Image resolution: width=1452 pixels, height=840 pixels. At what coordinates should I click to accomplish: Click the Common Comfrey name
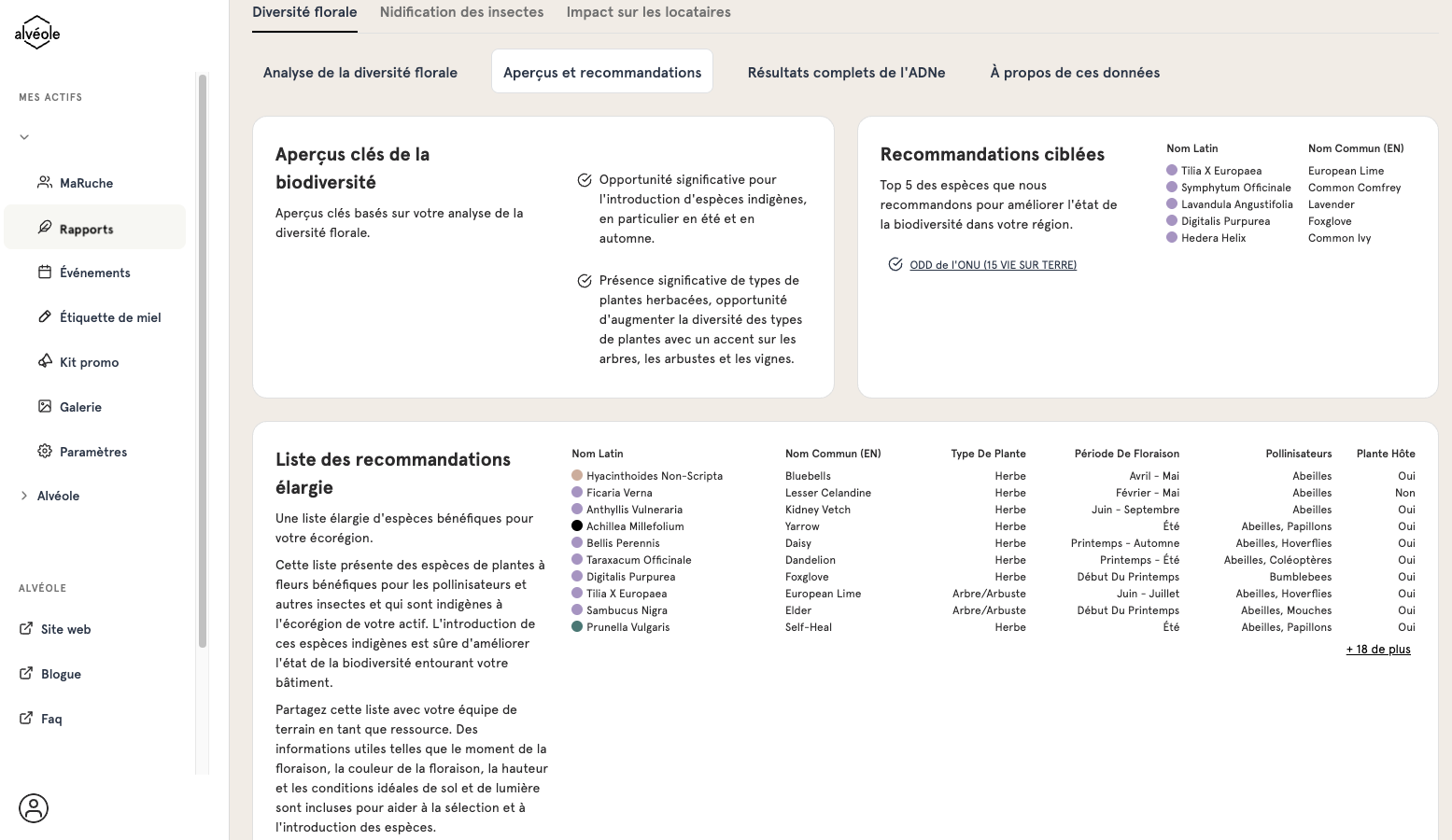pyautogui.click(x=1354, y=188)
